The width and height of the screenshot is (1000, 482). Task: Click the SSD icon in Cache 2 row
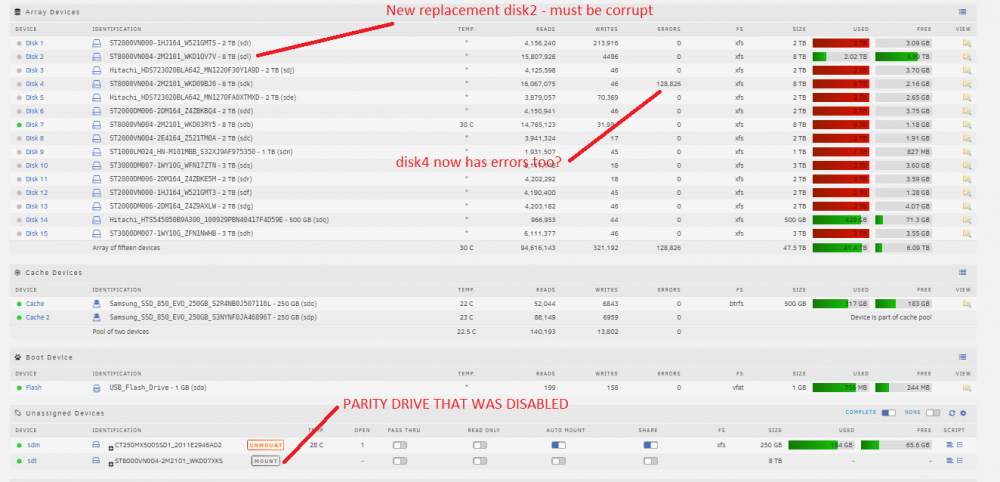click(97, 317)
